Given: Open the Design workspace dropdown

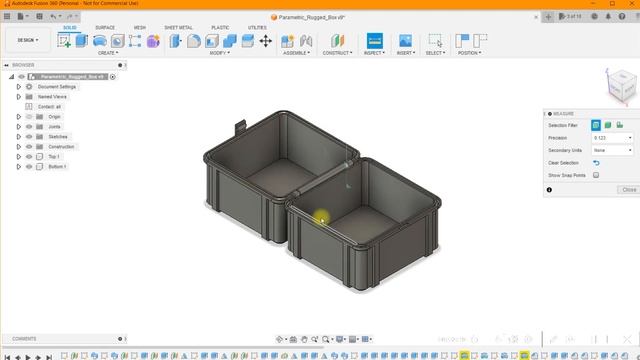Looking at the screenshot, I should click(28, 40).
